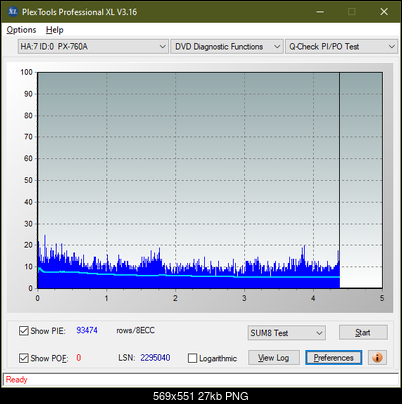Open the Q-Check PI/PO Test dropdown
402x404 pixels.
pos(341,47)
